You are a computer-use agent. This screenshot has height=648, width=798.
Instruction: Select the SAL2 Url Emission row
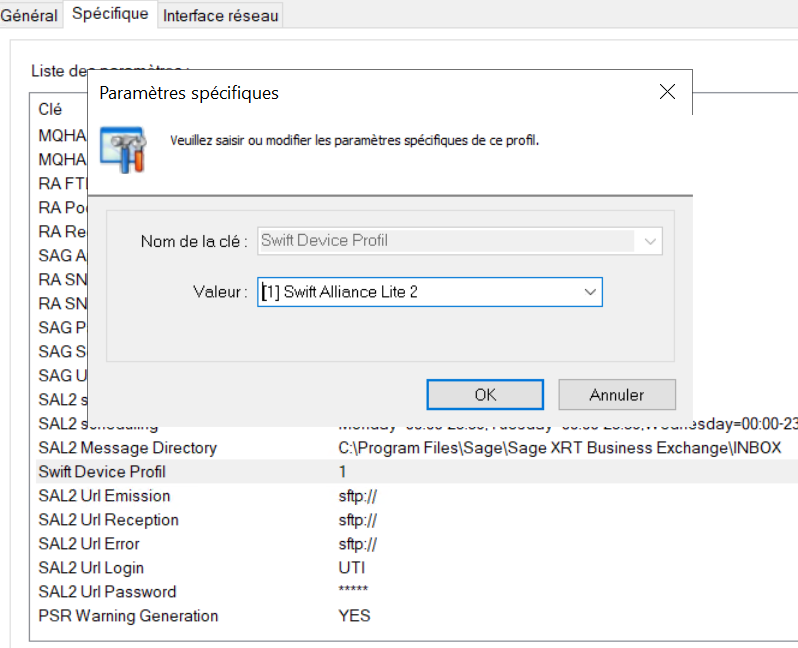(x=104, y=496)
